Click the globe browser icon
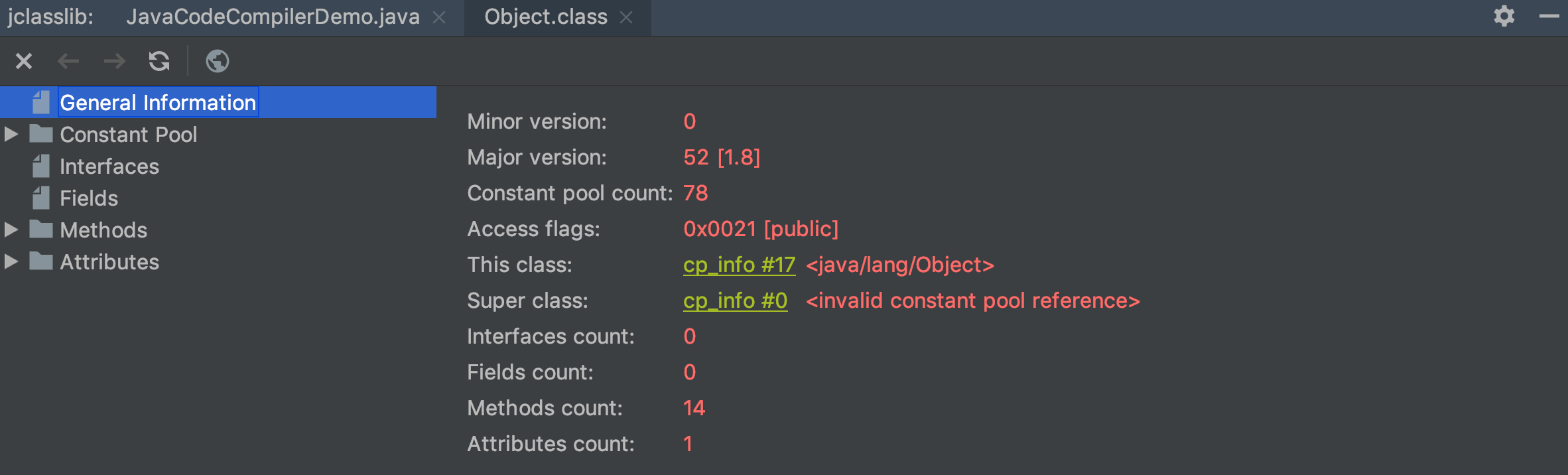This screenshot has width=1568, height=475. [x=218, y=62]
